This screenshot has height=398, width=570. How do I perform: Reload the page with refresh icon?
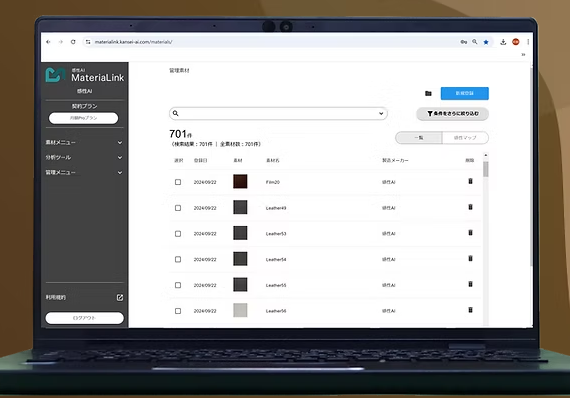73,42
